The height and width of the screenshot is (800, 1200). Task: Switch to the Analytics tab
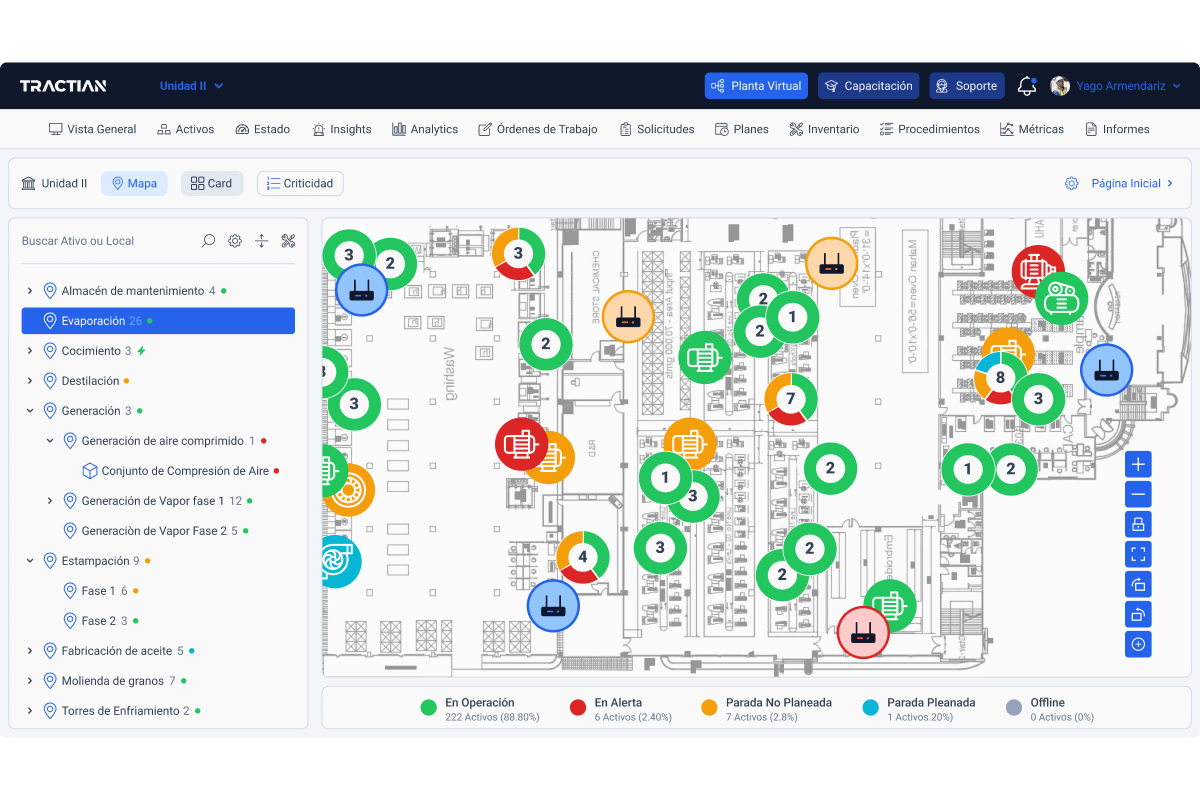point(424,129)
